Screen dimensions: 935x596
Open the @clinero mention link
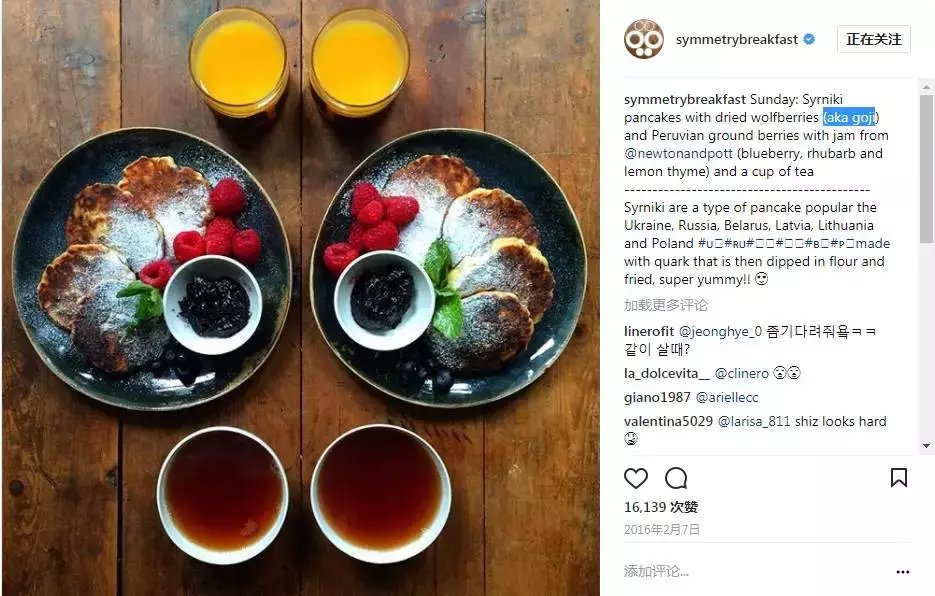coord(742,373)
